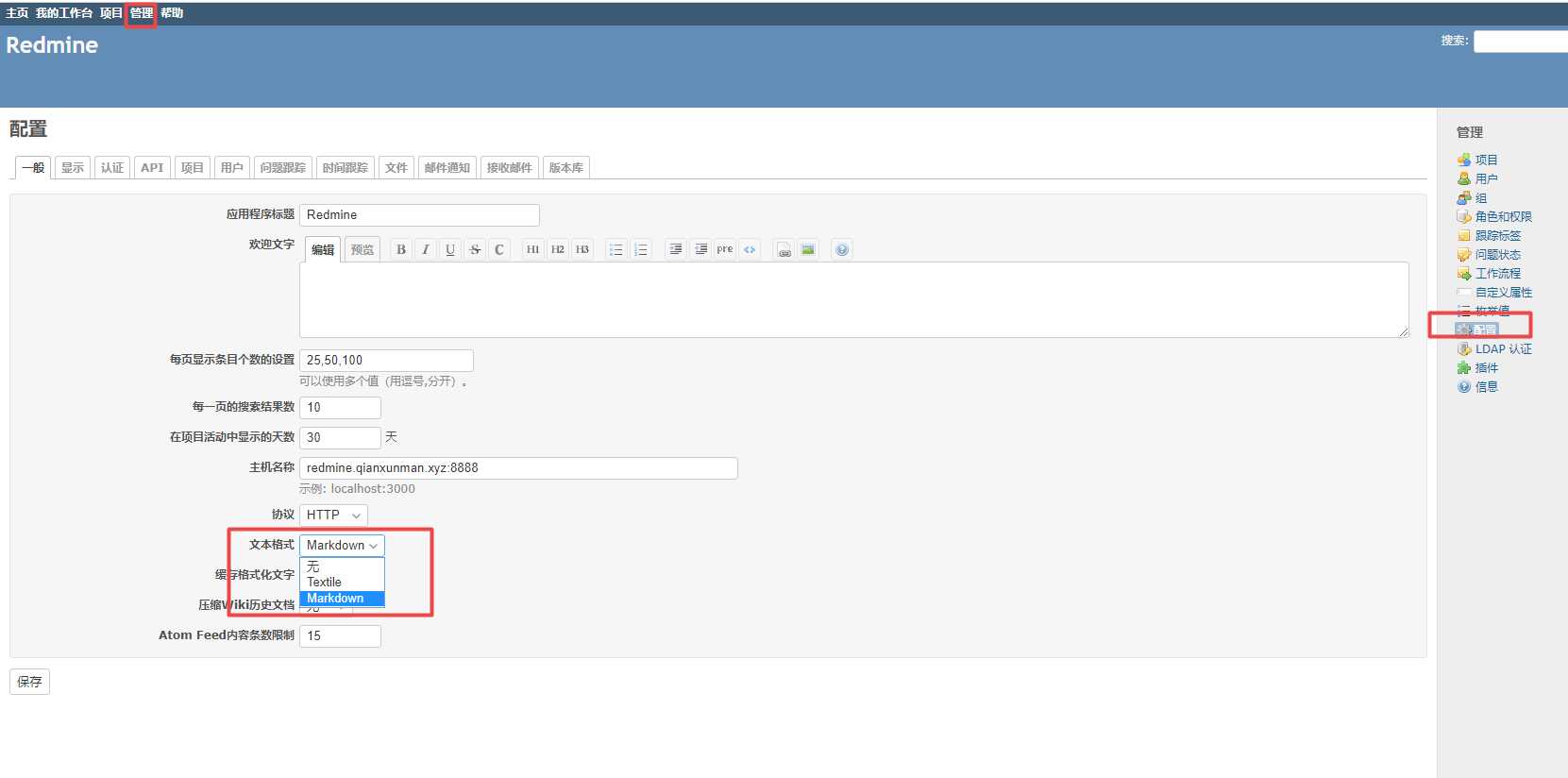Insert wiki page link icon
This screenshot has height=778, width=1568.
(x=784, y=249)
